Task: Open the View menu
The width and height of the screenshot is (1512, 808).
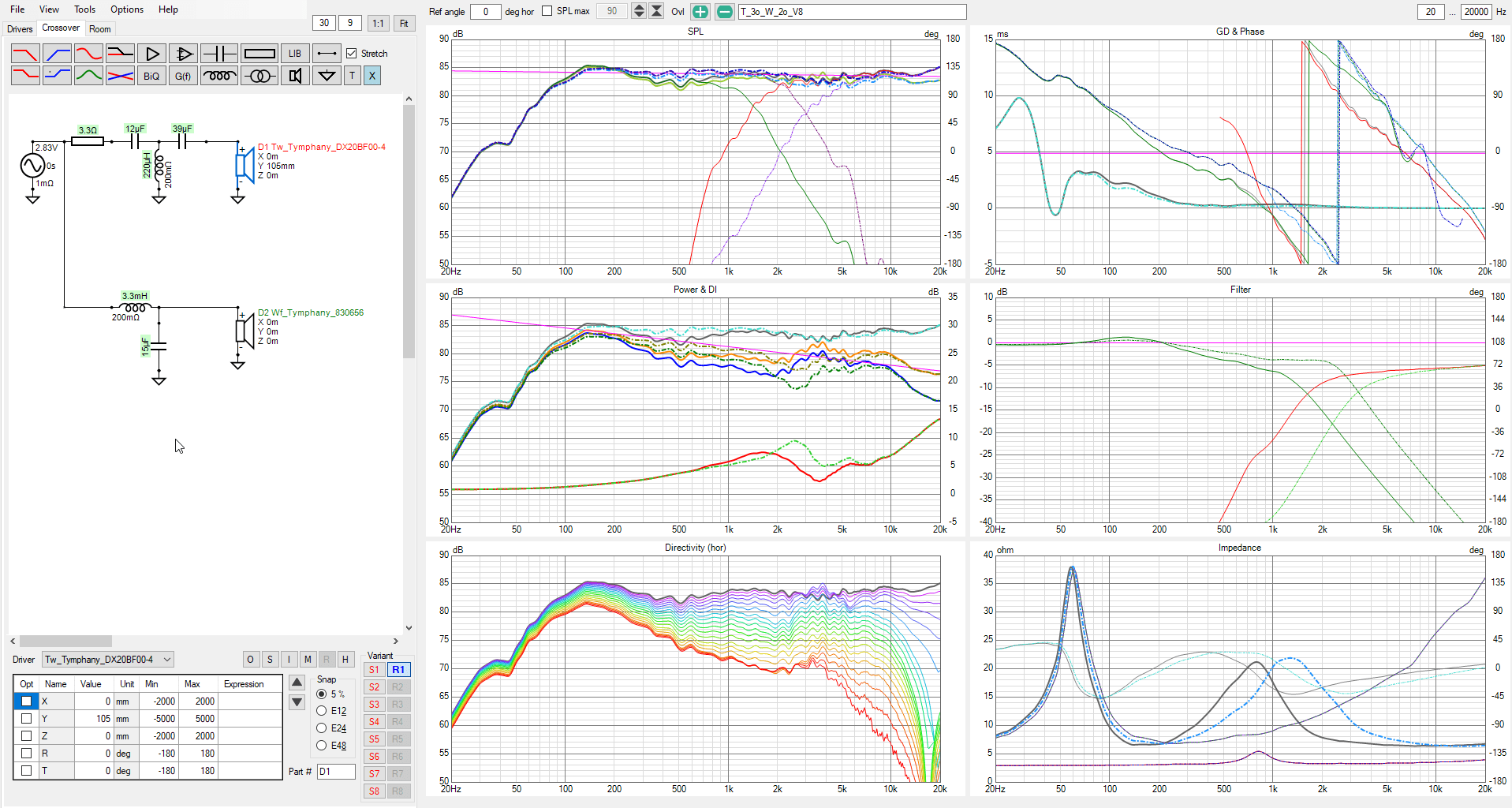Action: point(49,9)
